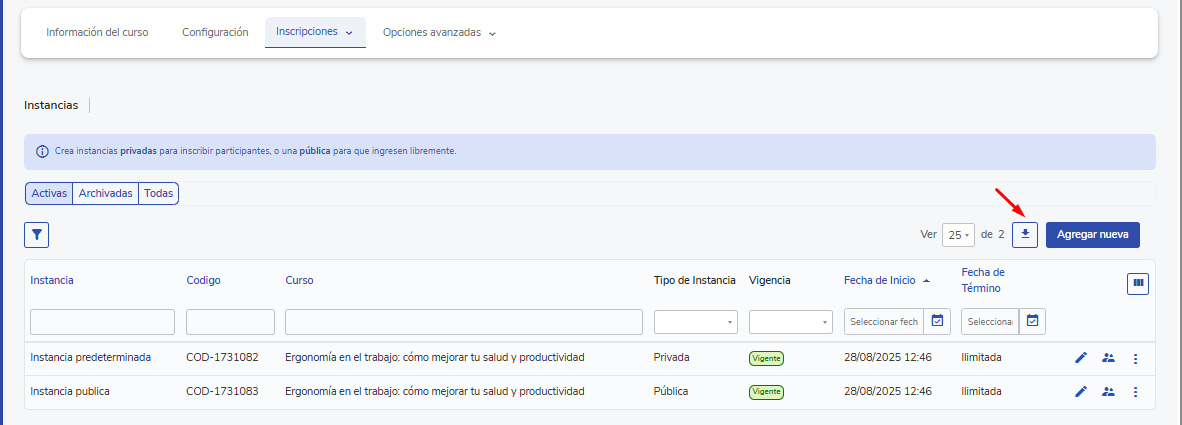Click the filter funnel icon
The image size is (1182, 425).
point(37,235)
